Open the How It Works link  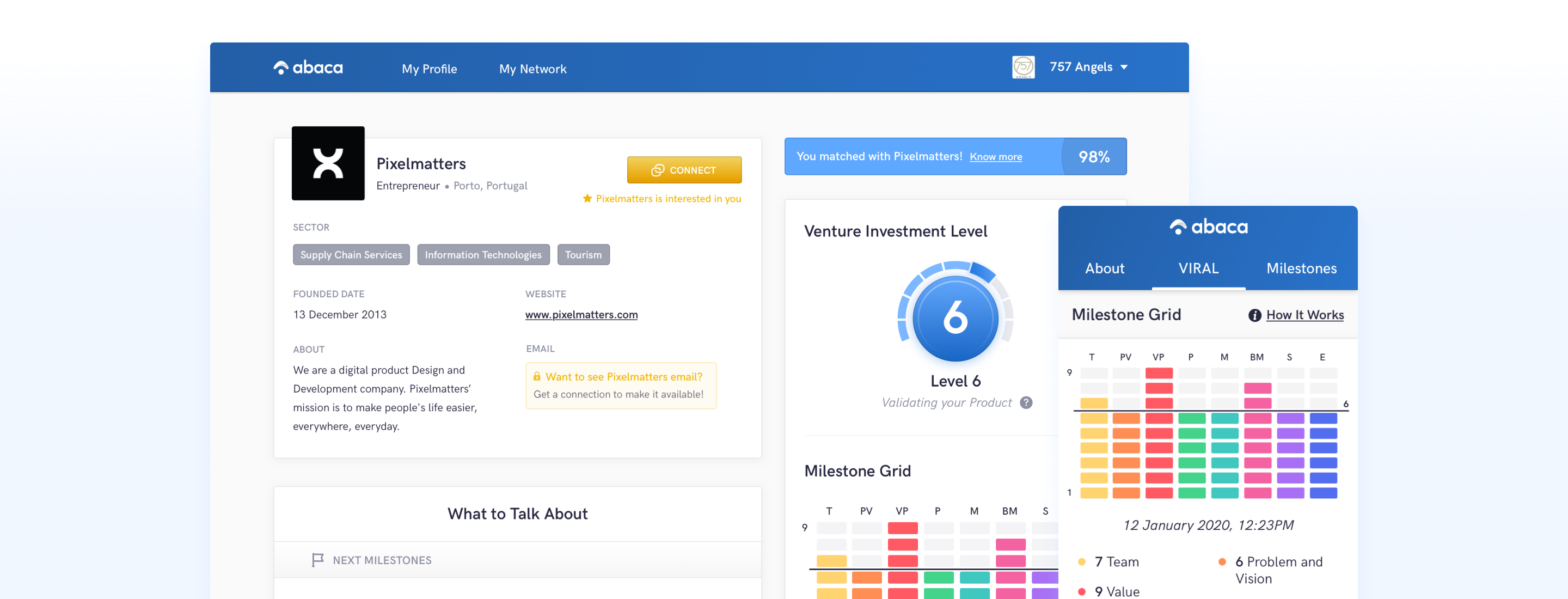pos(1304,315)
